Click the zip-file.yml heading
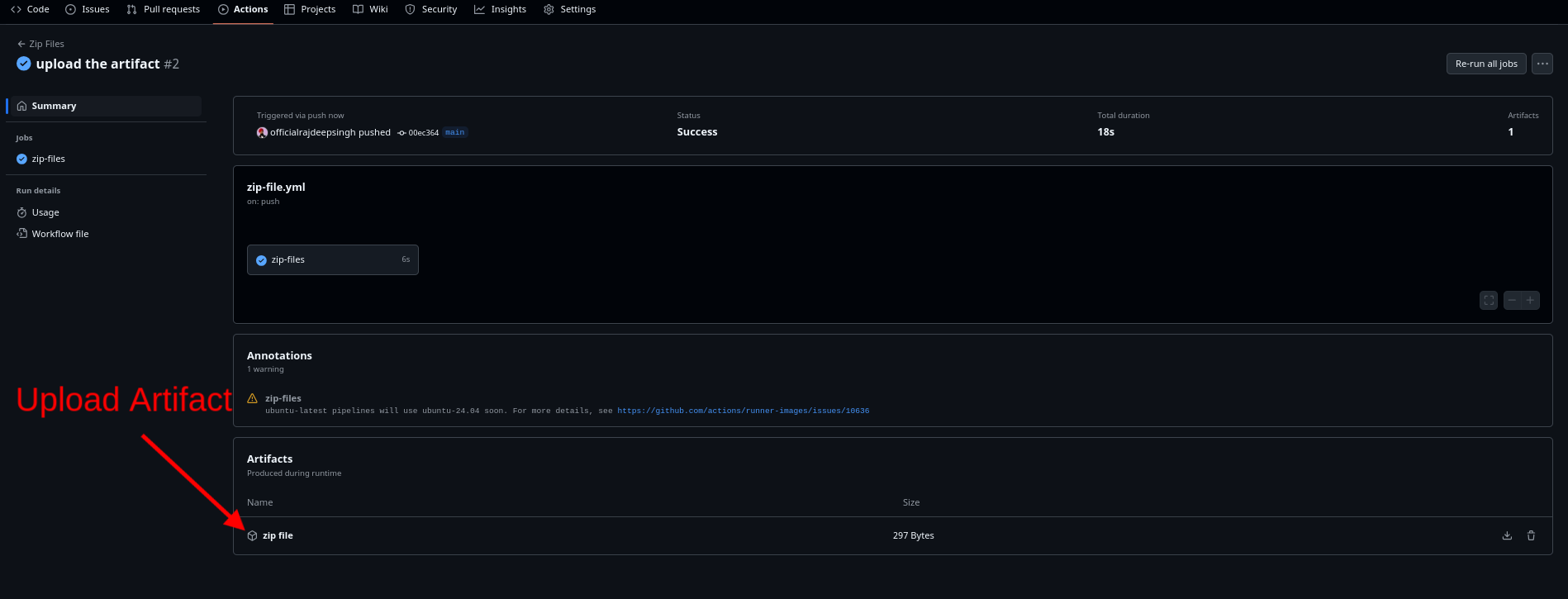1568x599 pixels. tap(276, 187)
